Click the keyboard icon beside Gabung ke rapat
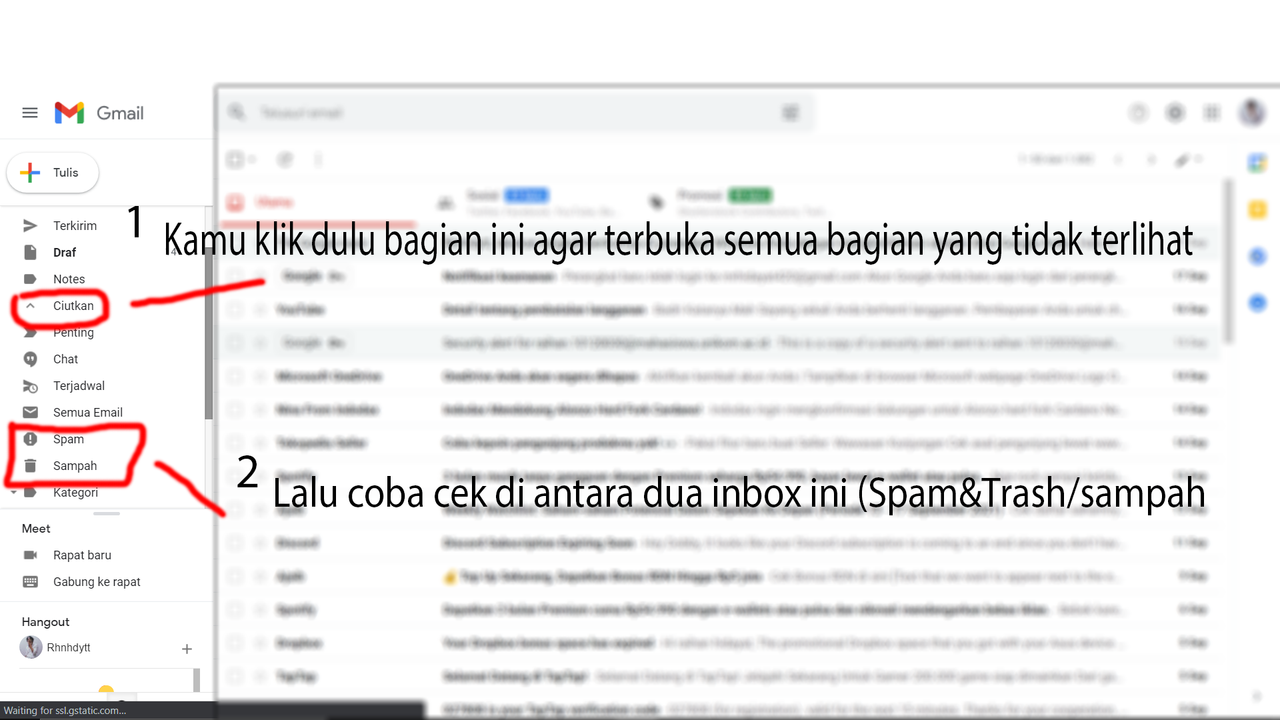Screen dimensions: 1280x720 (x=30, y=582)
